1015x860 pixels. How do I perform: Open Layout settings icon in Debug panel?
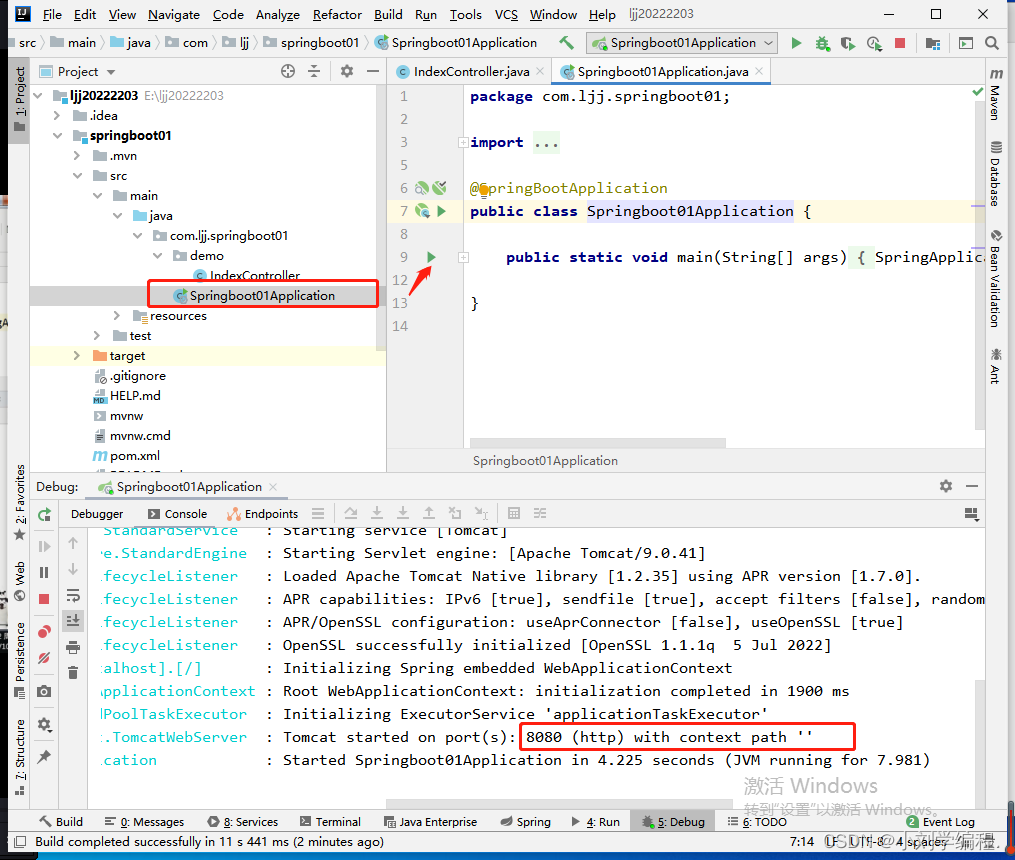coord(971,514)
